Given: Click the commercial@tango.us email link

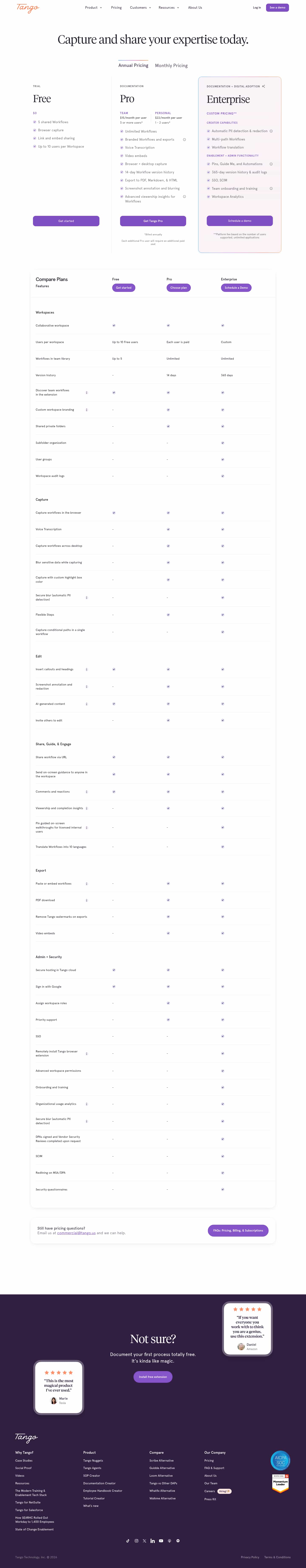Looking at the screenshot, I should point(76,1233).
